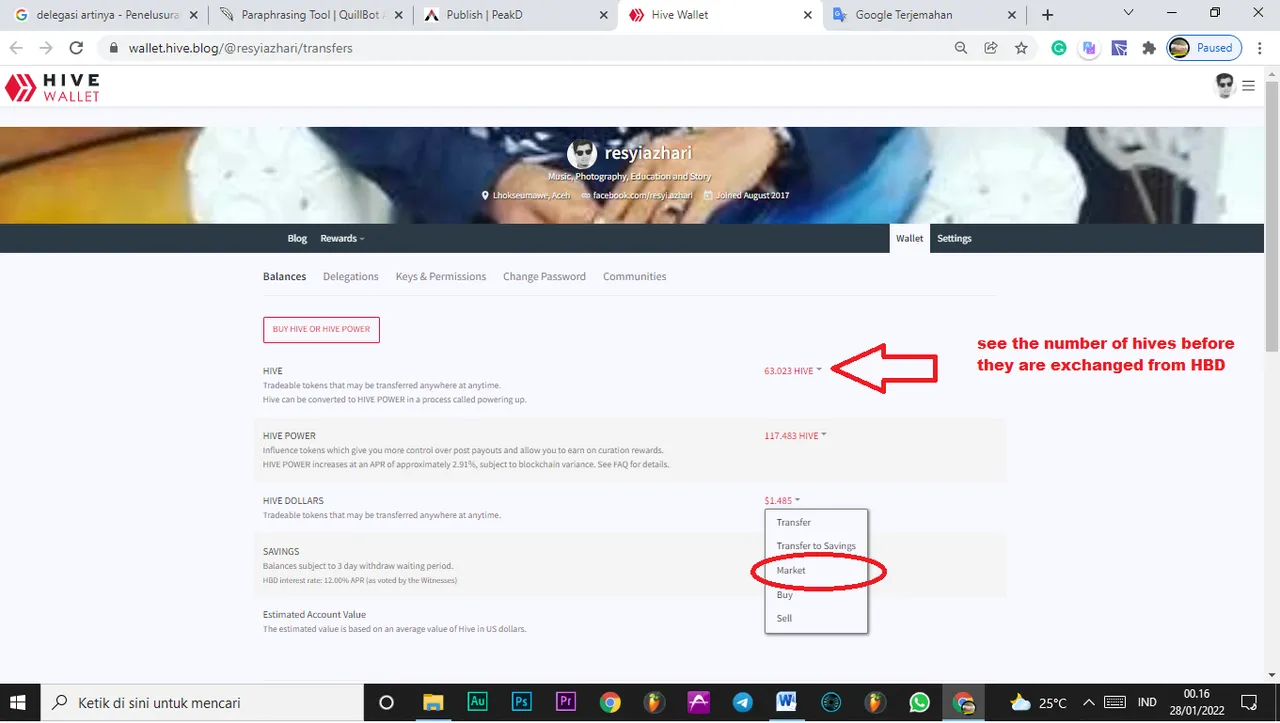This screenshot has width=1280, height=723.
Task: Expand the Rewards dropdown
Action: [342, 238]
